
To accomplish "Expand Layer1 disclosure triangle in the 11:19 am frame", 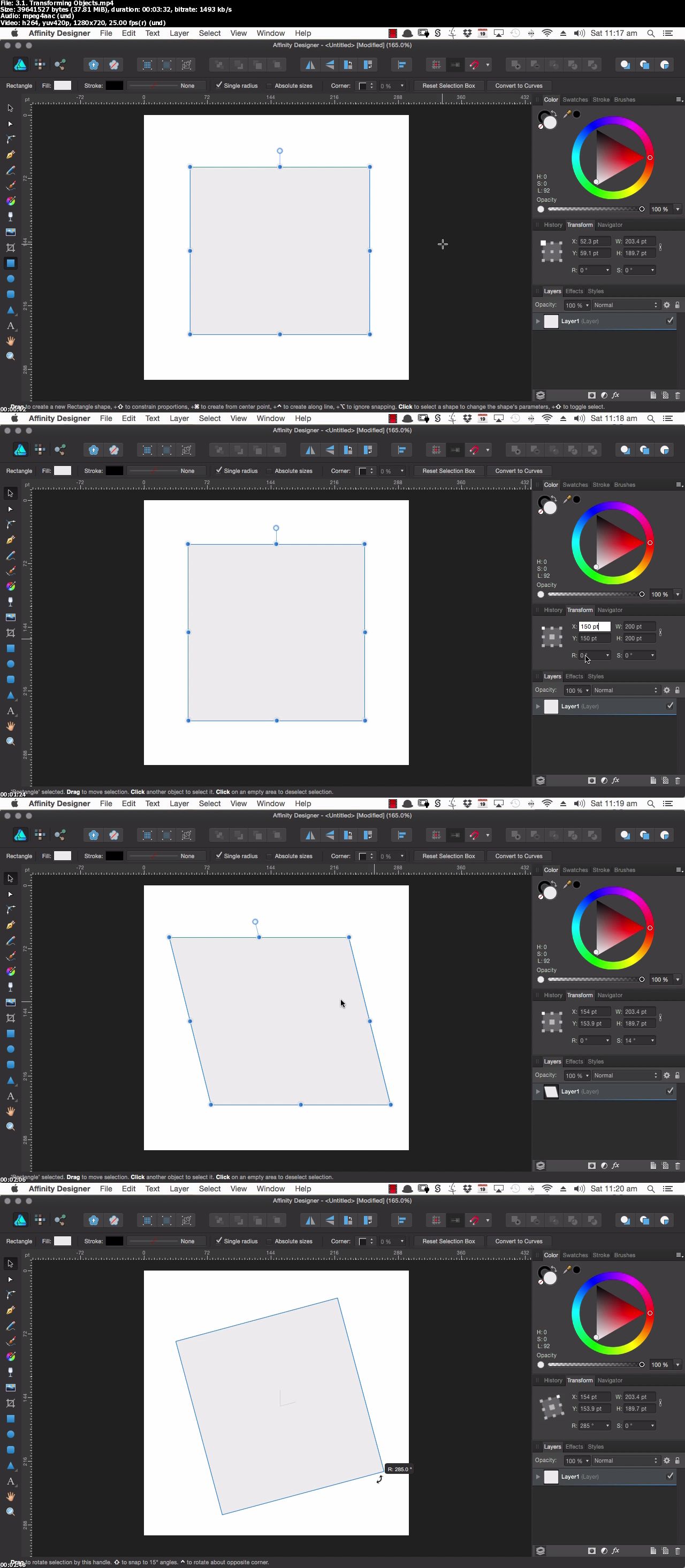I will [538, 1091].
